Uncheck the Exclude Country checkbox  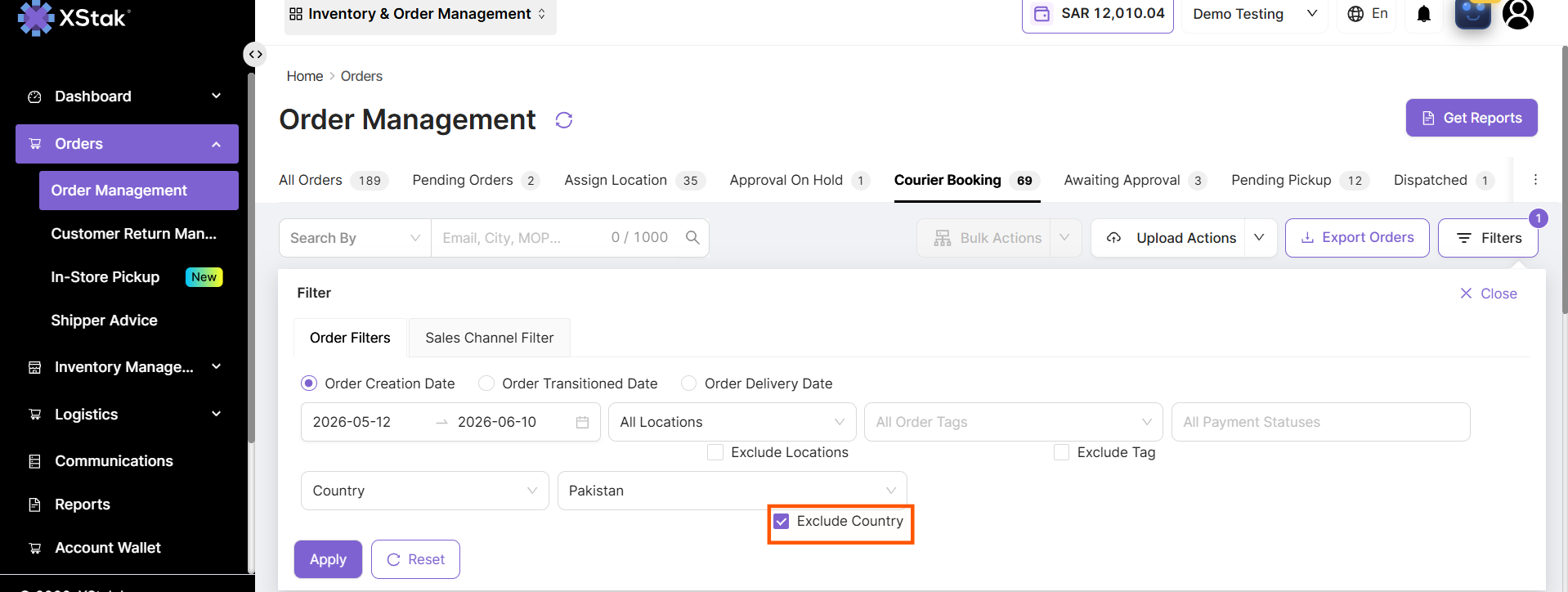click(x=782, y=522)
